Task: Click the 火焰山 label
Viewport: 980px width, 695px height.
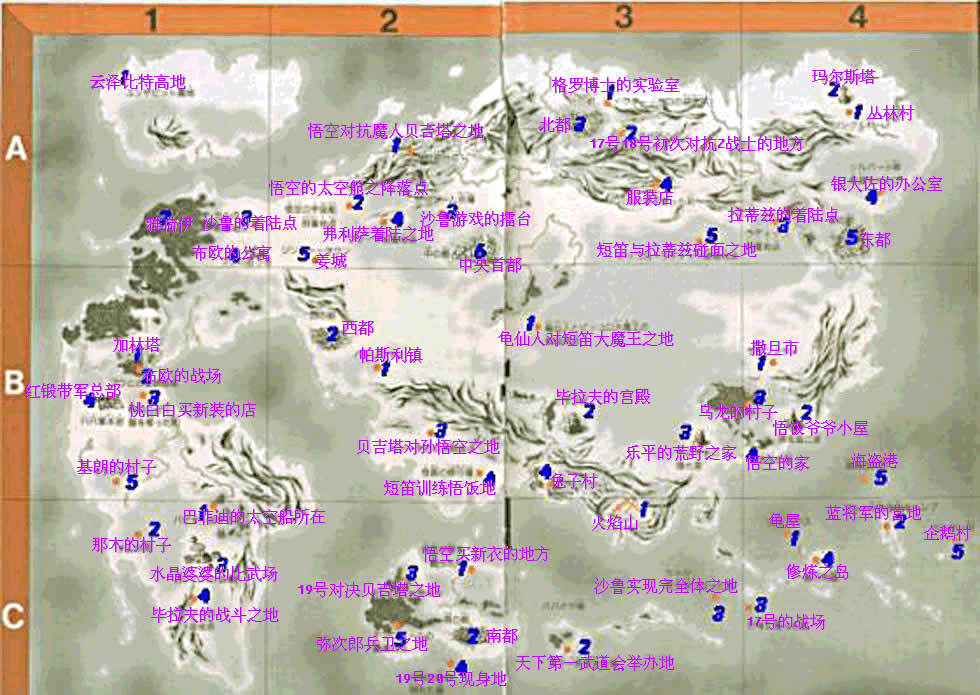Action: click(x=615, y=522)
